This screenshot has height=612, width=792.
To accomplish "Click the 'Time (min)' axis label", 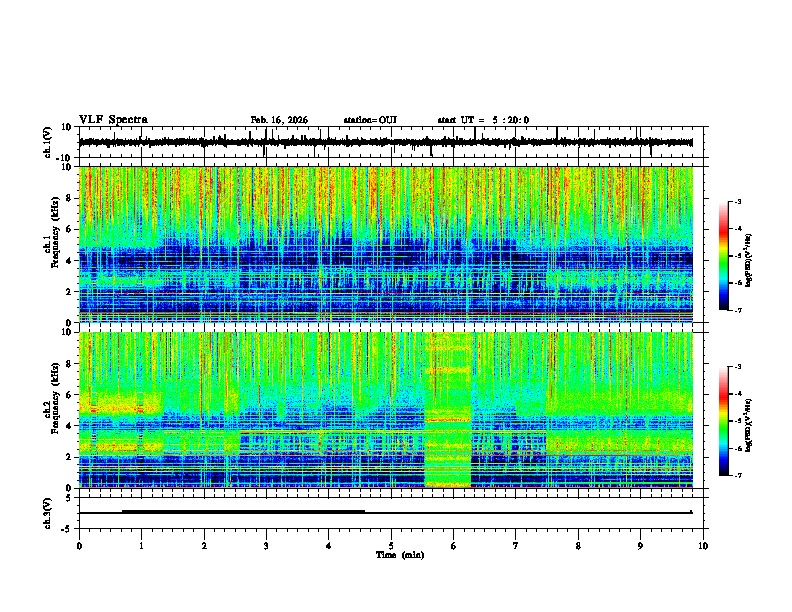I will 400,555.
